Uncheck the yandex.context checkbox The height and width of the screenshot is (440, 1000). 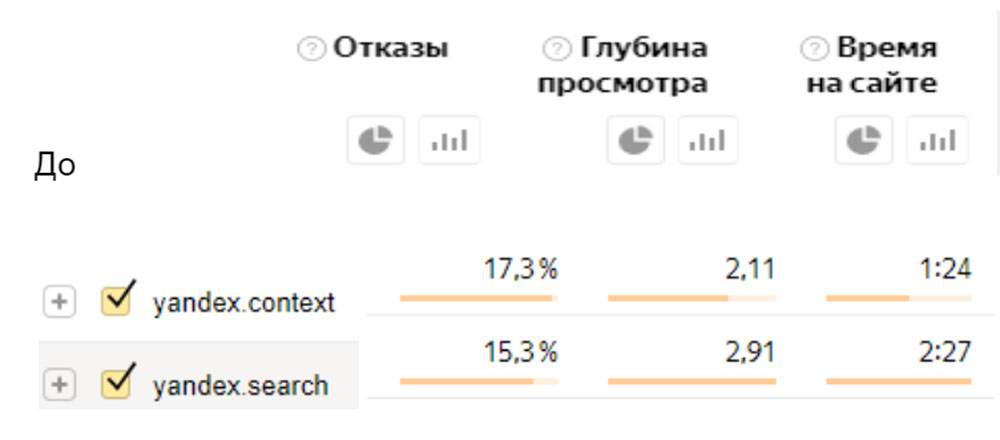[117, 300]
